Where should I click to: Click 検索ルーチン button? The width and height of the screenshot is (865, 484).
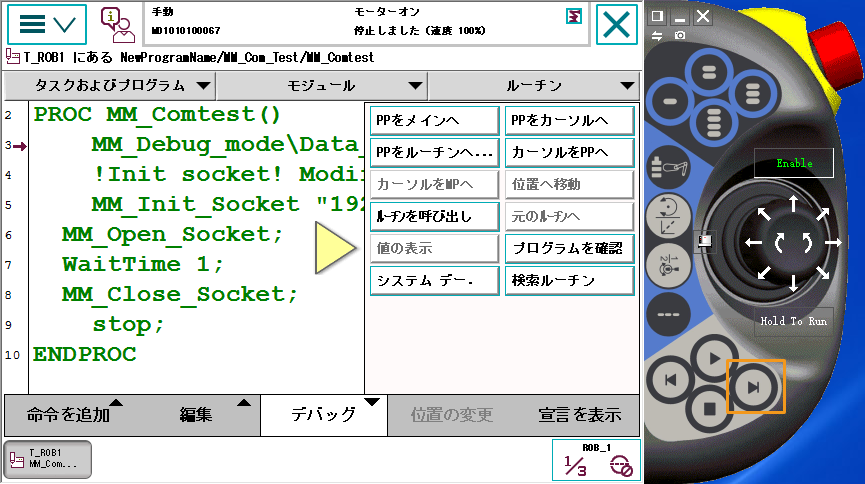(570, 281)
